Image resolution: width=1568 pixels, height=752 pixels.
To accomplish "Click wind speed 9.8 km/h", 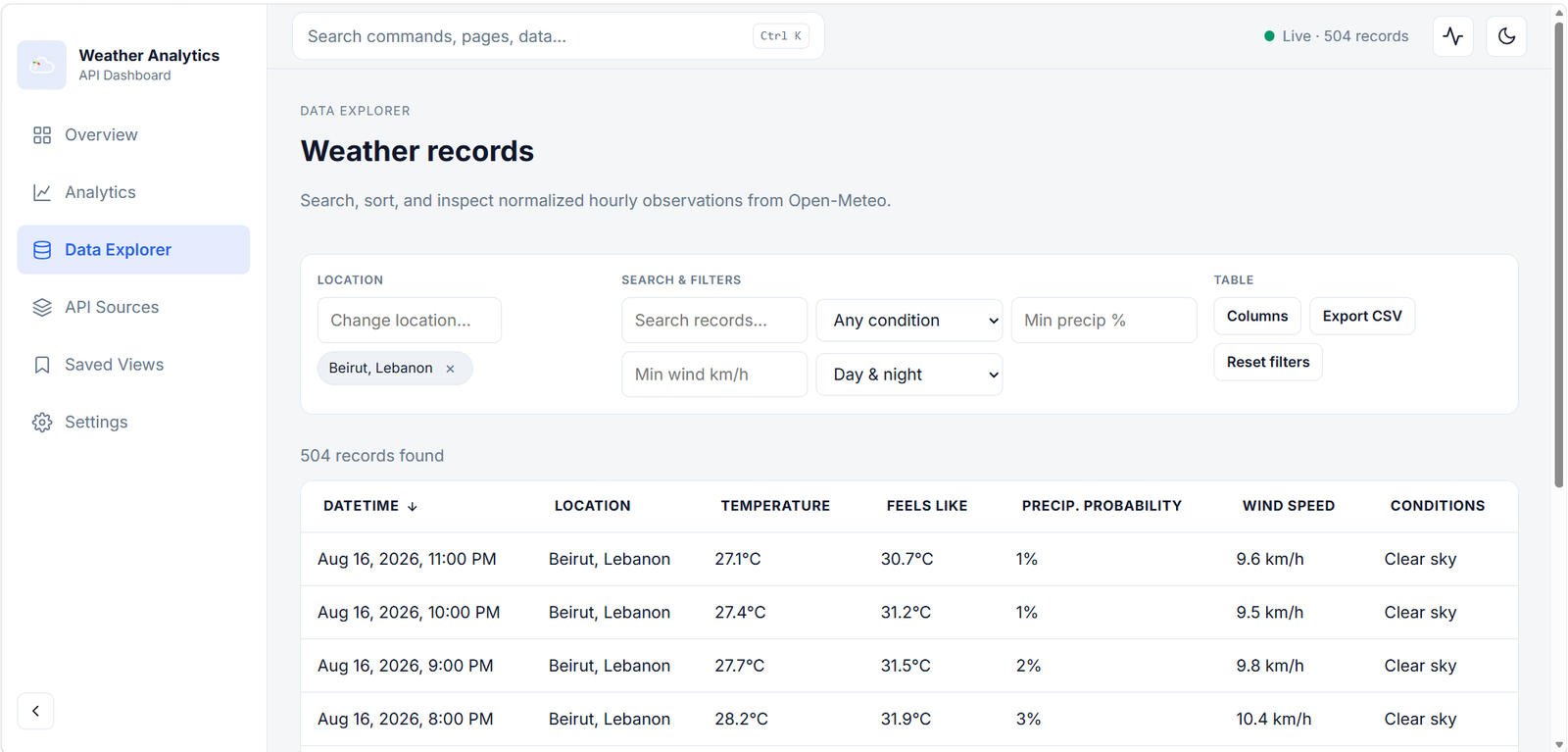I will click(1270, 666).
